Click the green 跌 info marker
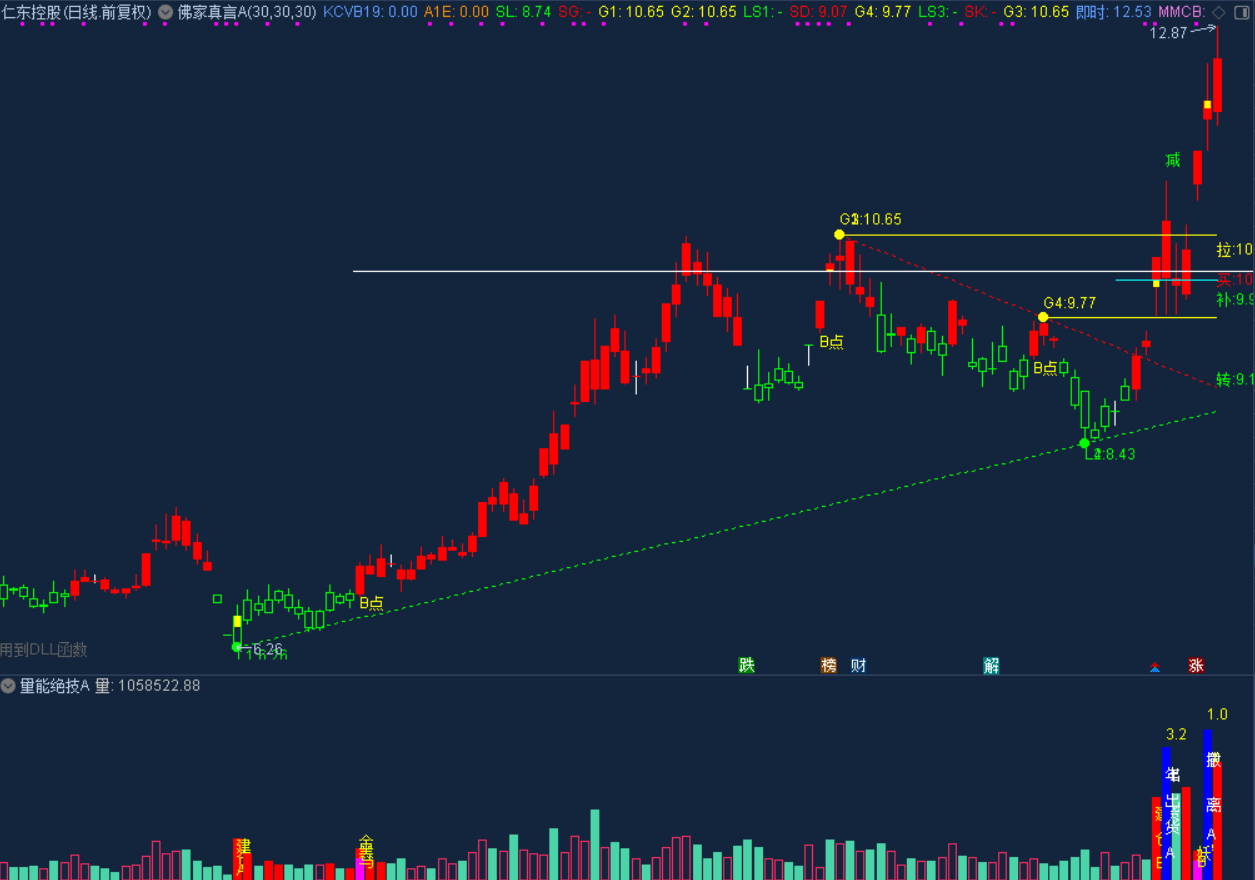This screenshot has width=1255, height=880. (746, 665)
